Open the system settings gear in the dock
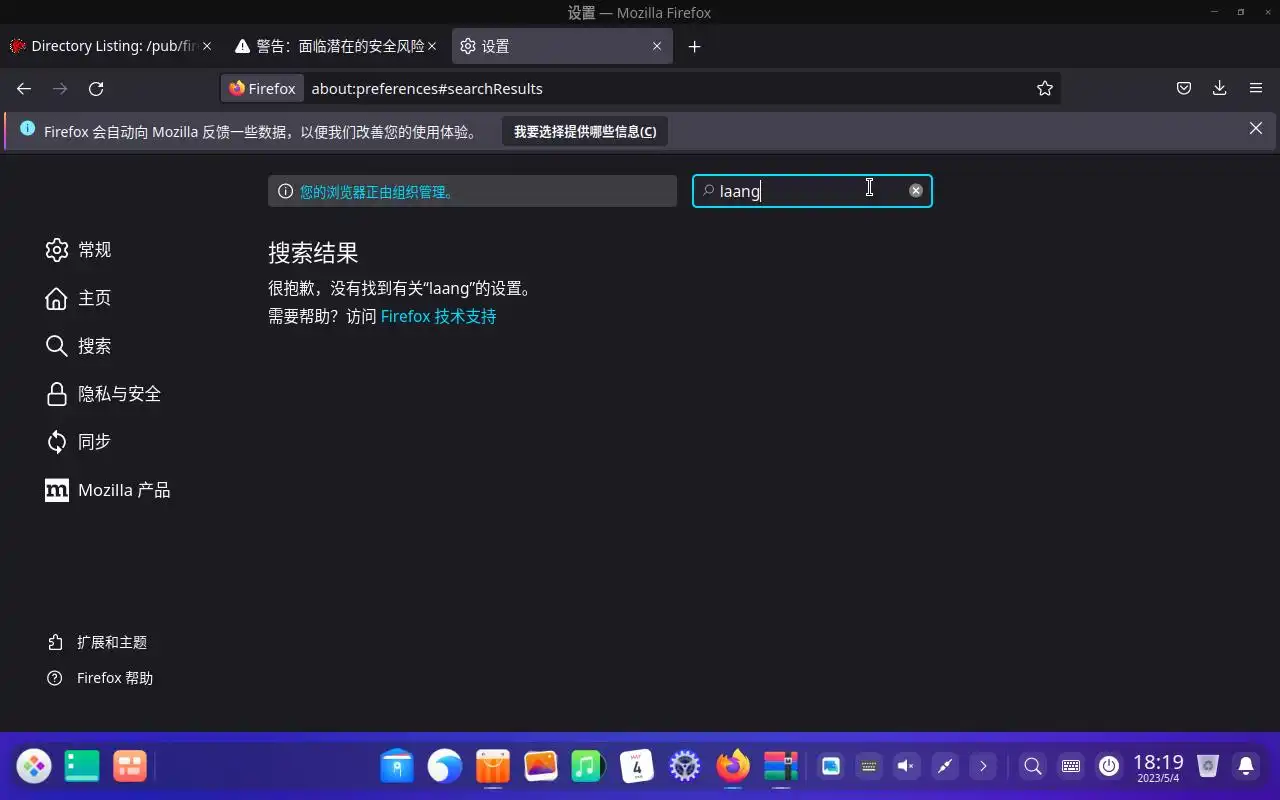 [685, 766]
